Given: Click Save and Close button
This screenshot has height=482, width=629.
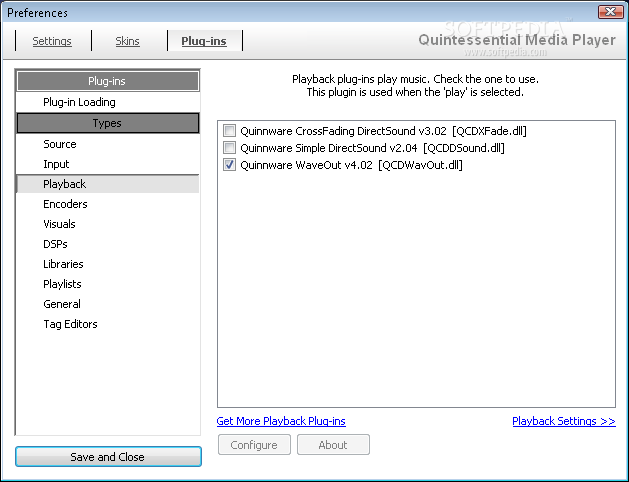Looking at the screenshot, I should (x=108, y=457).
